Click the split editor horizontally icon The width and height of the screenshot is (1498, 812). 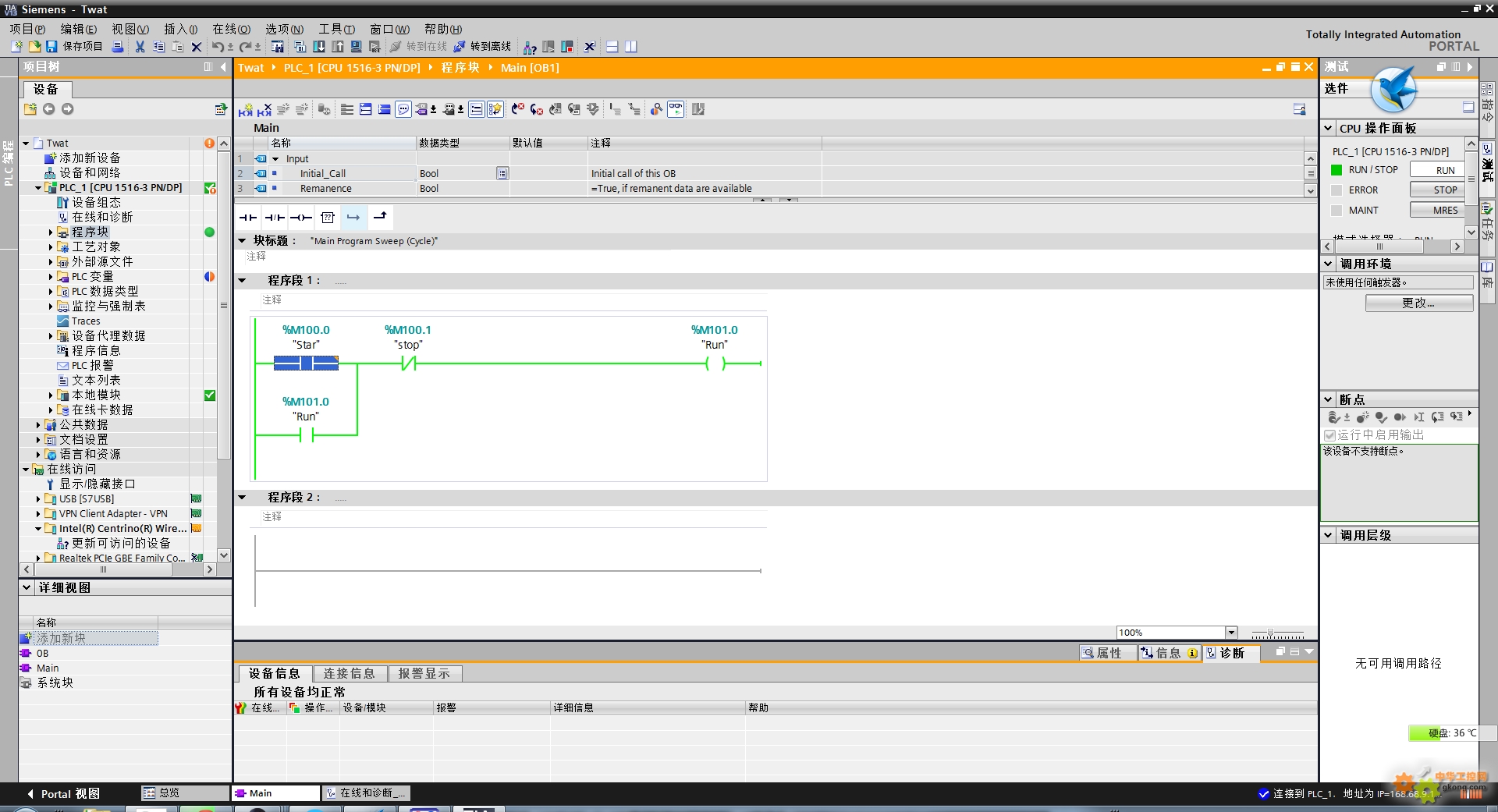pyautogui.click(x=612, y=47)
